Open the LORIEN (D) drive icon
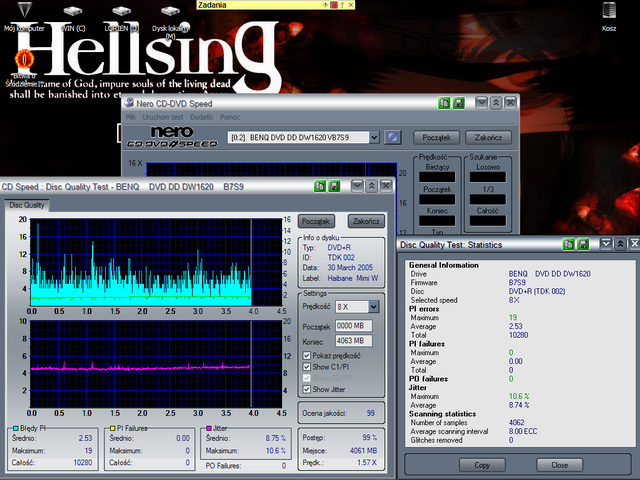640x480 pixels. (x=122, y=16)
